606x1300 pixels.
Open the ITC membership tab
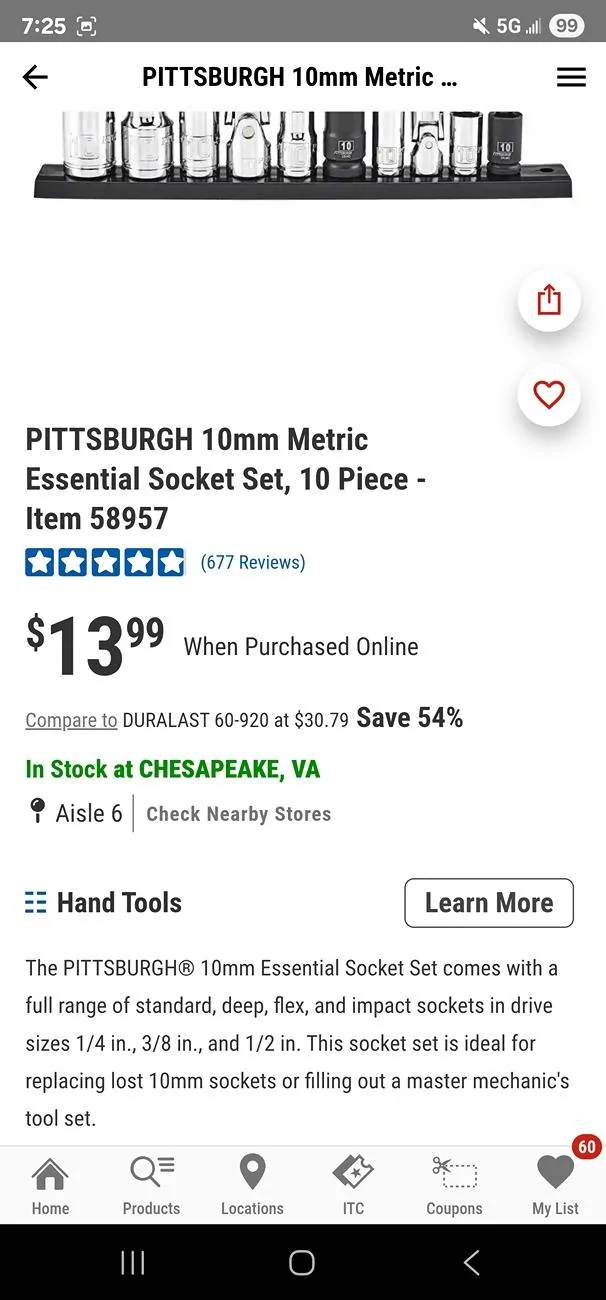click(x=353, y=1186)
